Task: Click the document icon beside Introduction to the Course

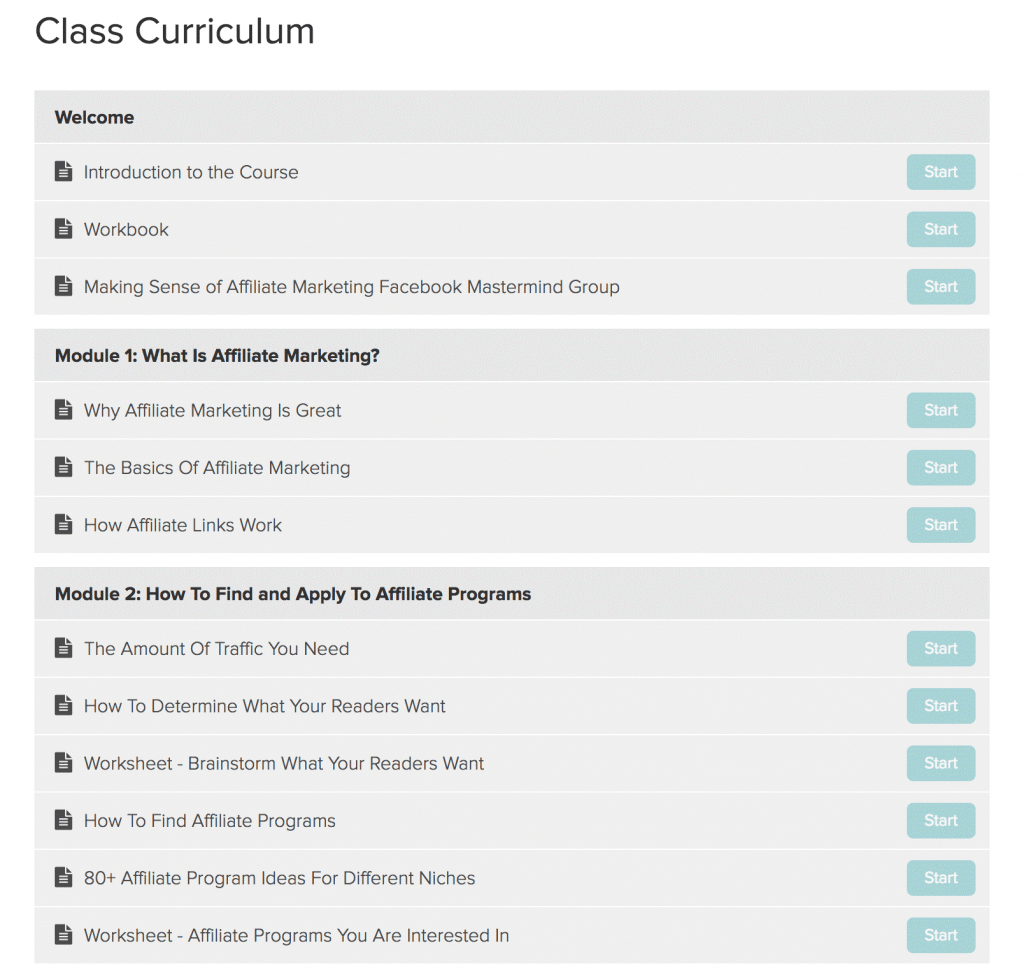Action: coord(63,172)
